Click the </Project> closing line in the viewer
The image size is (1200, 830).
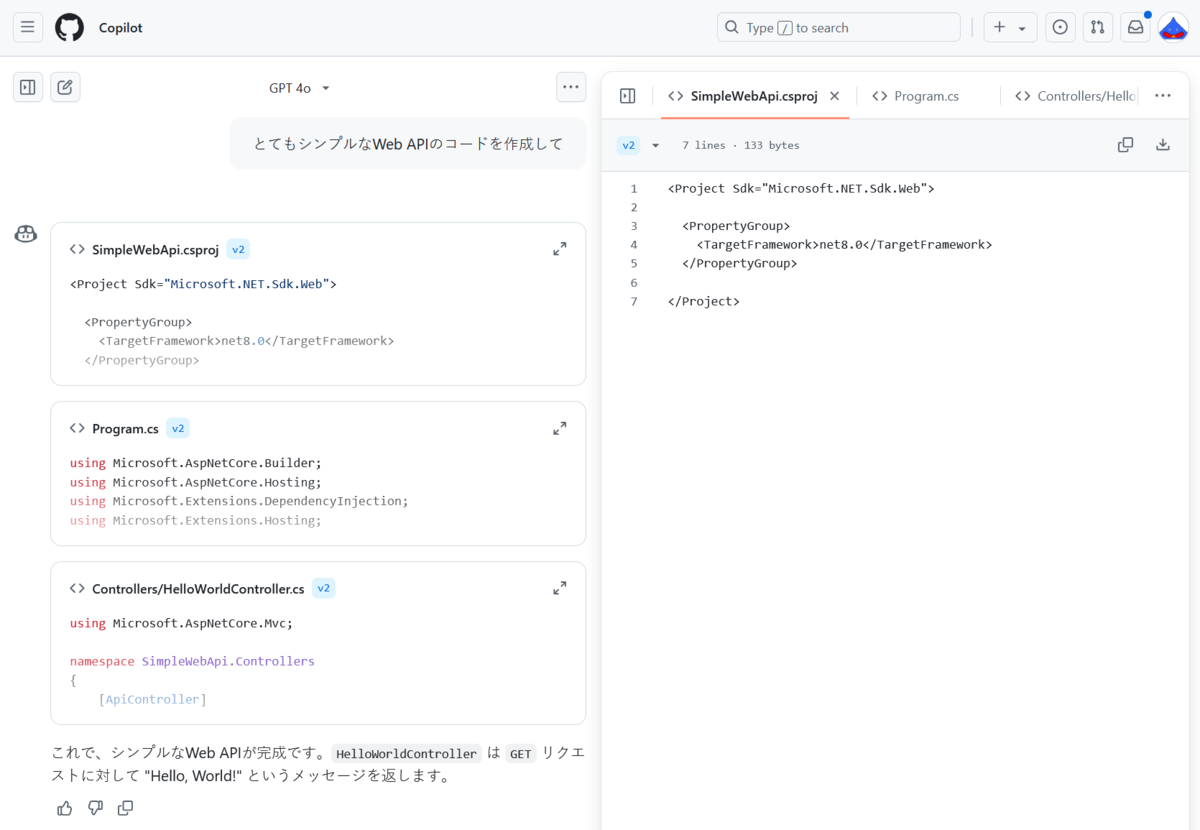pyautogui.click(x=704, y=301)
